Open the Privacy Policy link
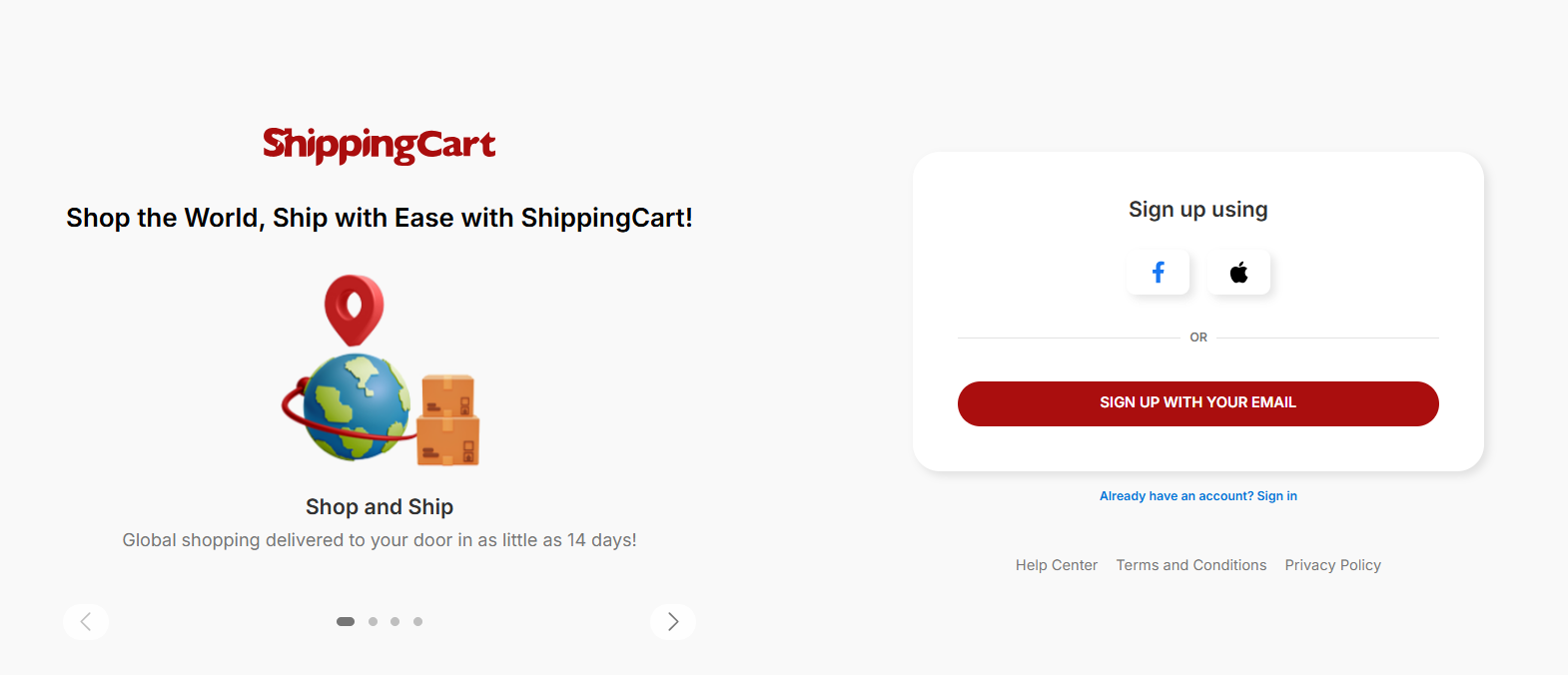The width and height of the screenshot is (1568, 675). [1332, 565]
